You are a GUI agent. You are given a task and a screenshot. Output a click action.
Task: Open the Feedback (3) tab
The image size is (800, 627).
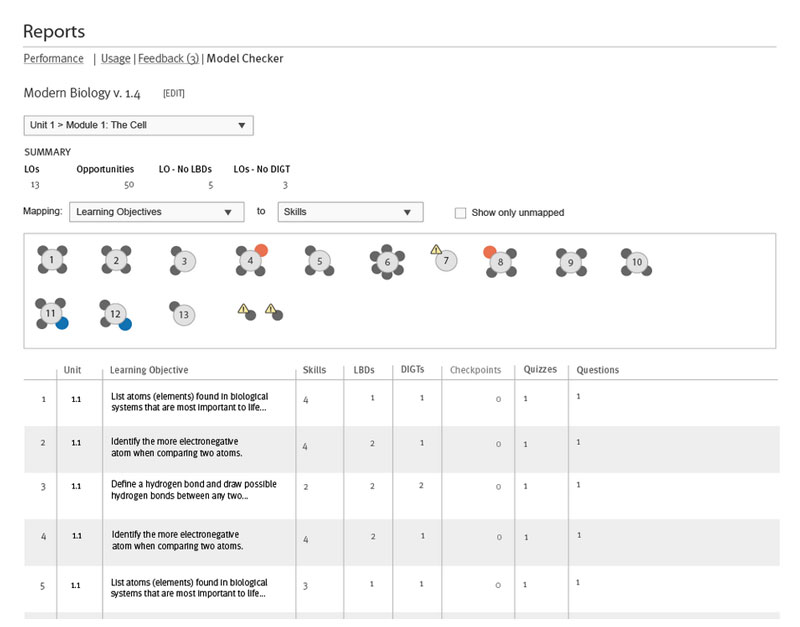click(168, 59)
